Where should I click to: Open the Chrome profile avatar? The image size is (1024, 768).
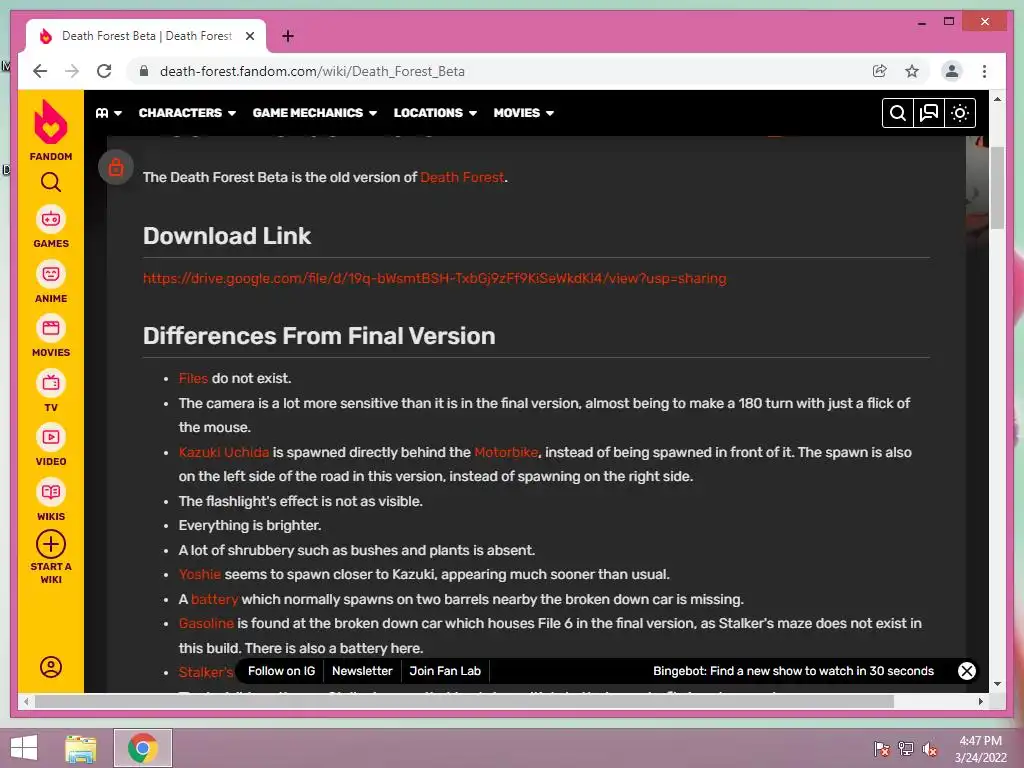(952, 71)
